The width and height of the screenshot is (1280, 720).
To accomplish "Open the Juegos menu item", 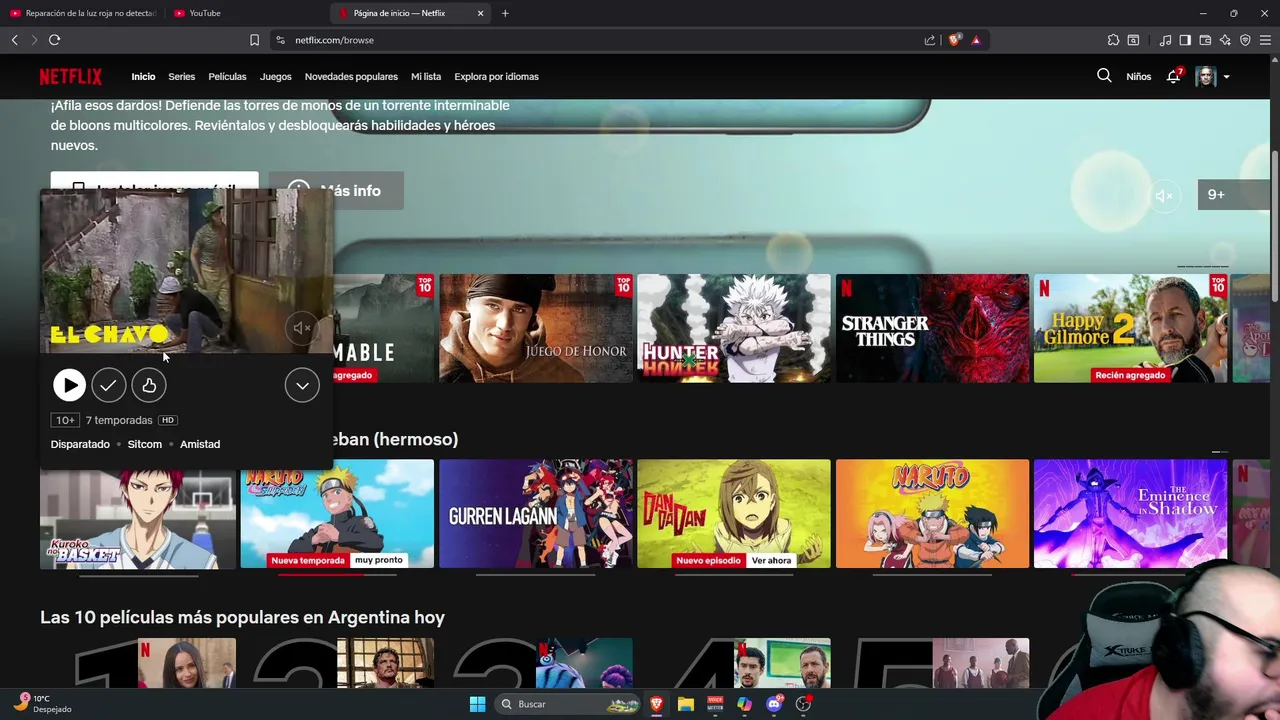I will [276, 76].
